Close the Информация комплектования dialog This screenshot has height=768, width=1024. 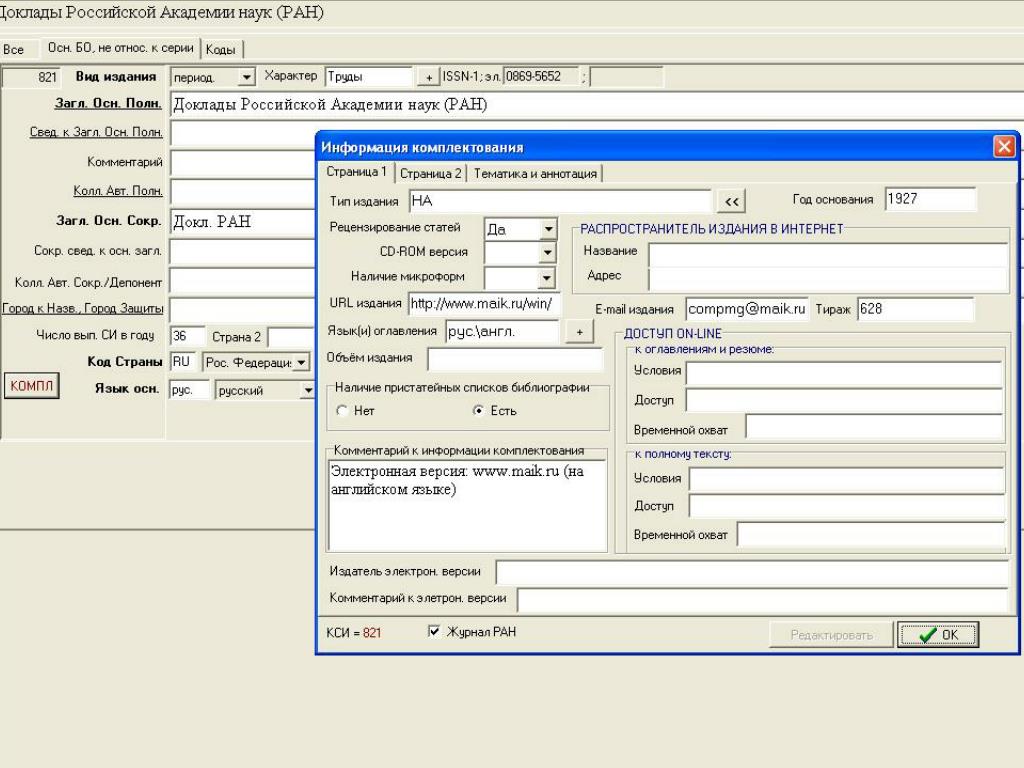1004,146
